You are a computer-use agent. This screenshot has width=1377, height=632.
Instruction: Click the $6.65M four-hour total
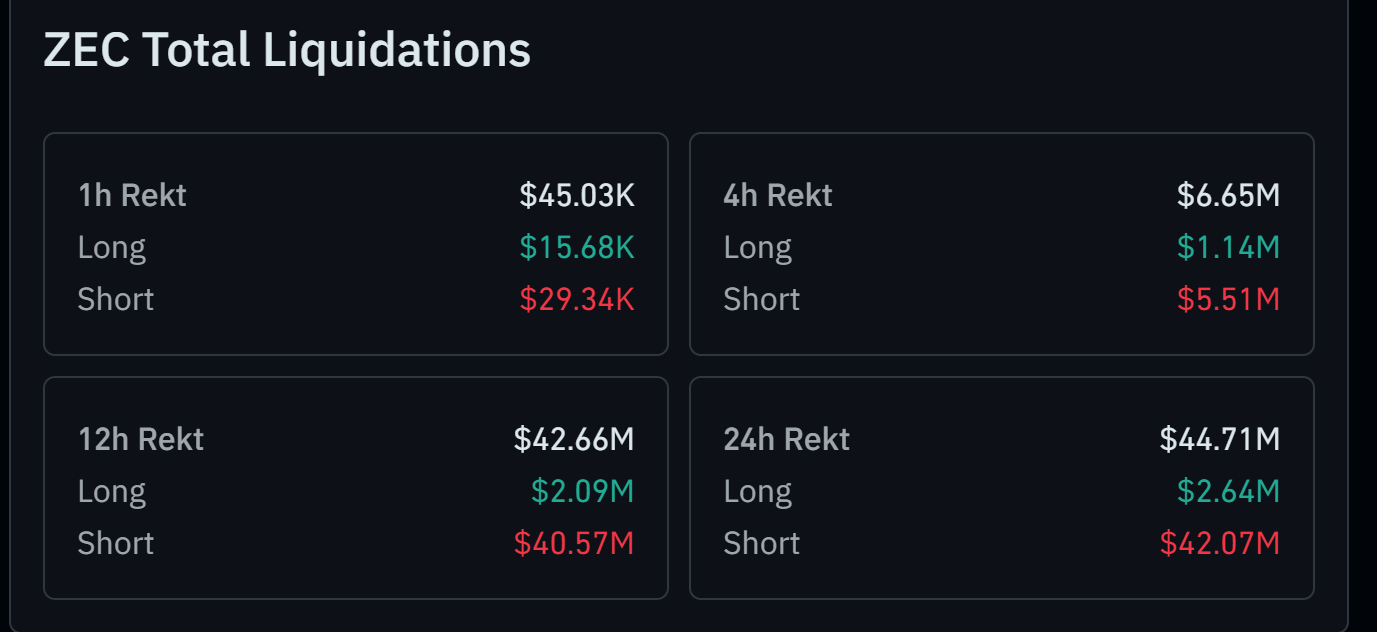tap(1228, 195)
